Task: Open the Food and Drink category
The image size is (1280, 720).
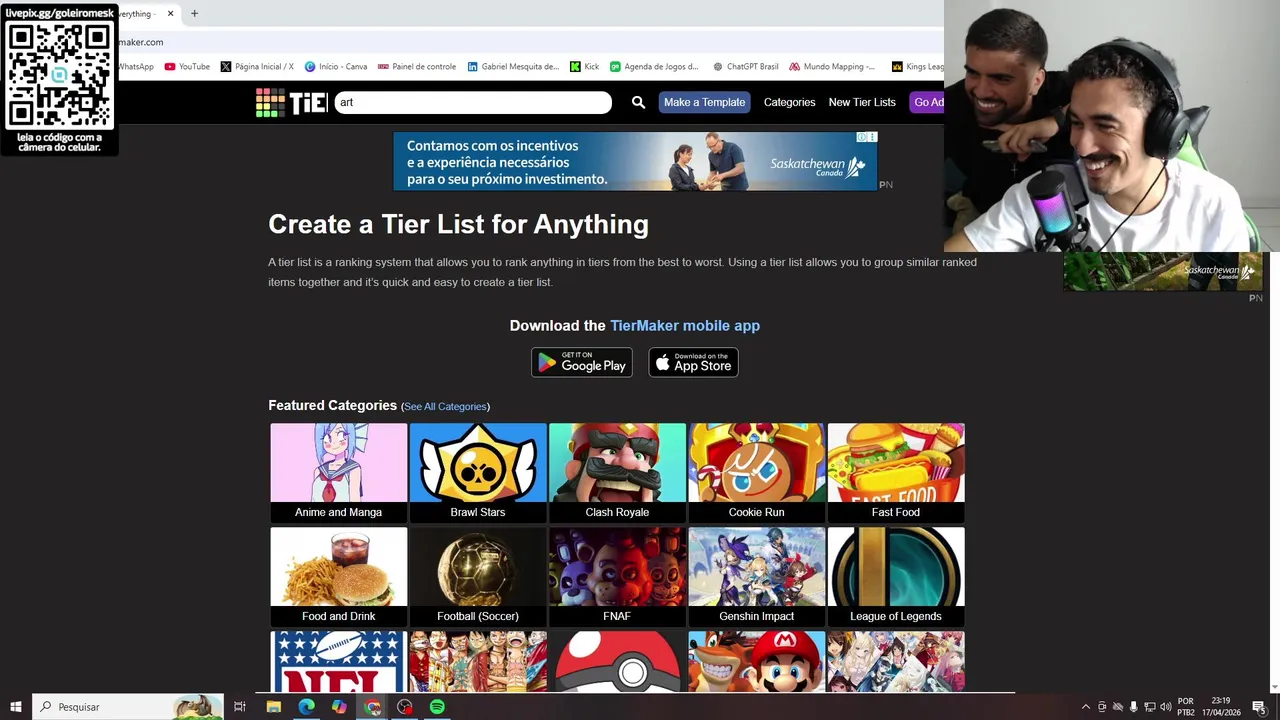Action: click(339, 577)
